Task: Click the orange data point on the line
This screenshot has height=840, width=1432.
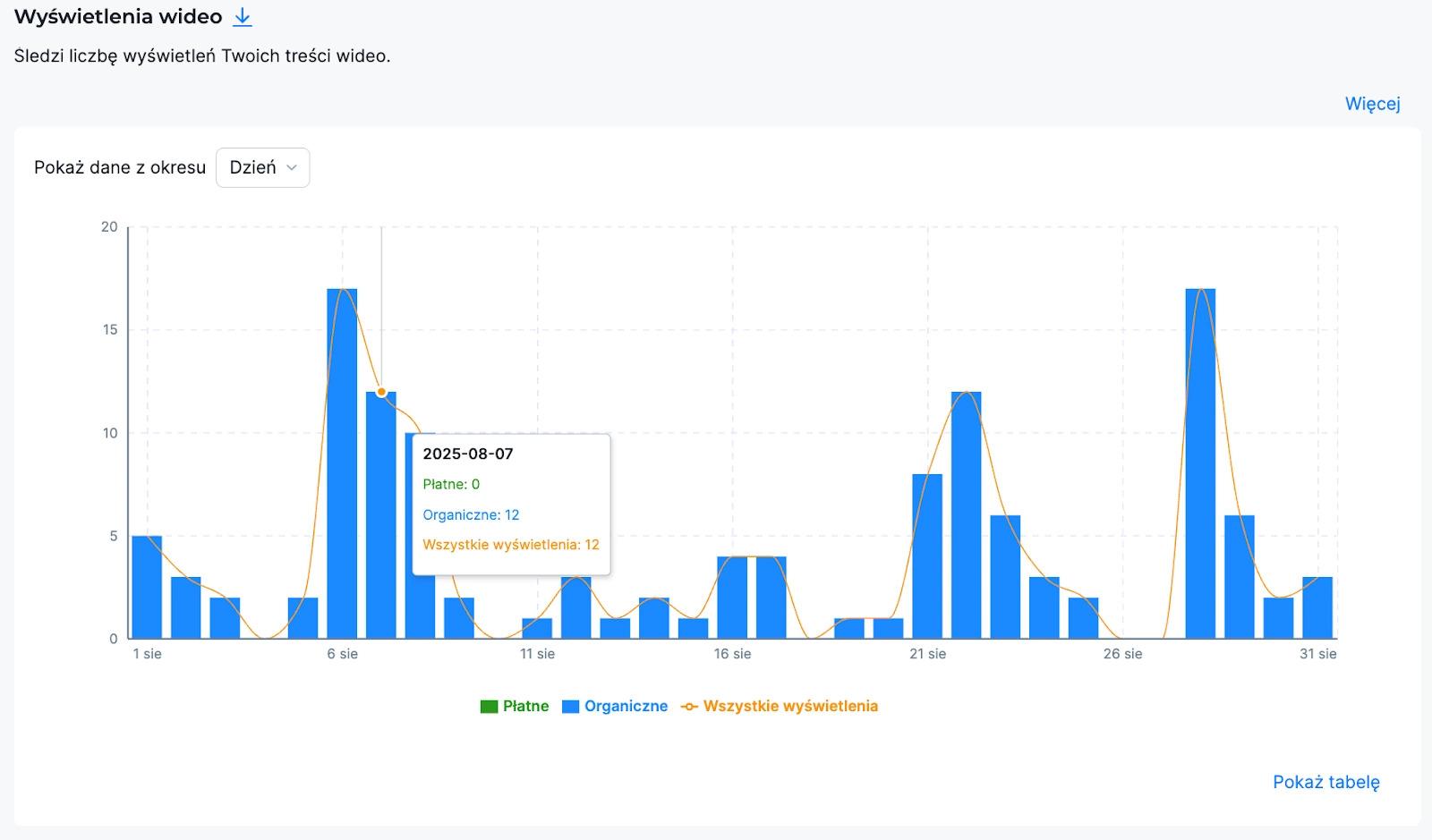Action: [x=381, y=392]
